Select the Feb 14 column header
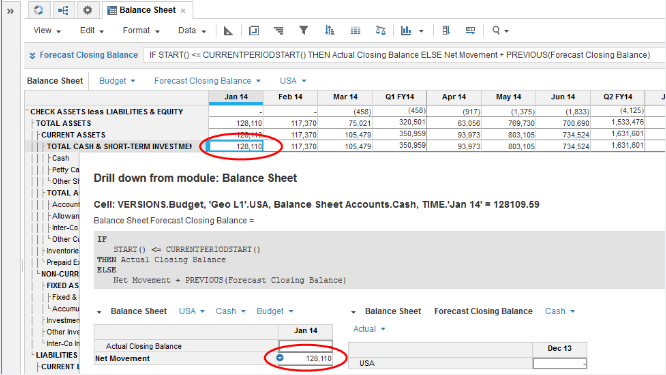Image resolution: width=666 pixels, height=375 pixels. click(291, 97)
